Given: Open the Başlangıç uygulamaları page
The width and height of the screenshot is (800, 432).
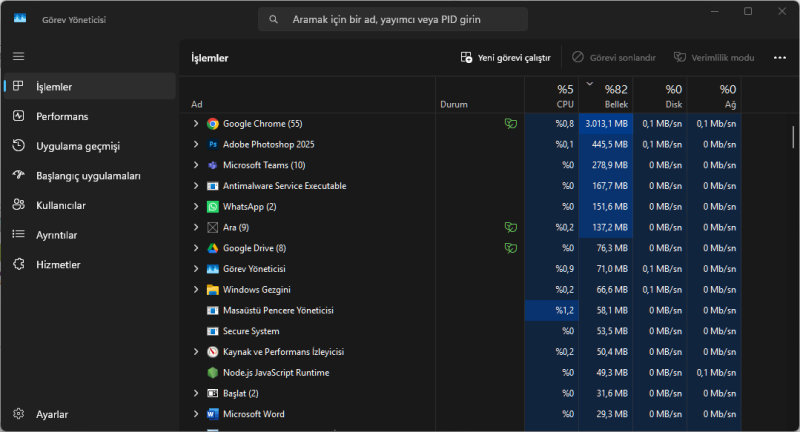Looking at the screenshot, I should 90,175.
